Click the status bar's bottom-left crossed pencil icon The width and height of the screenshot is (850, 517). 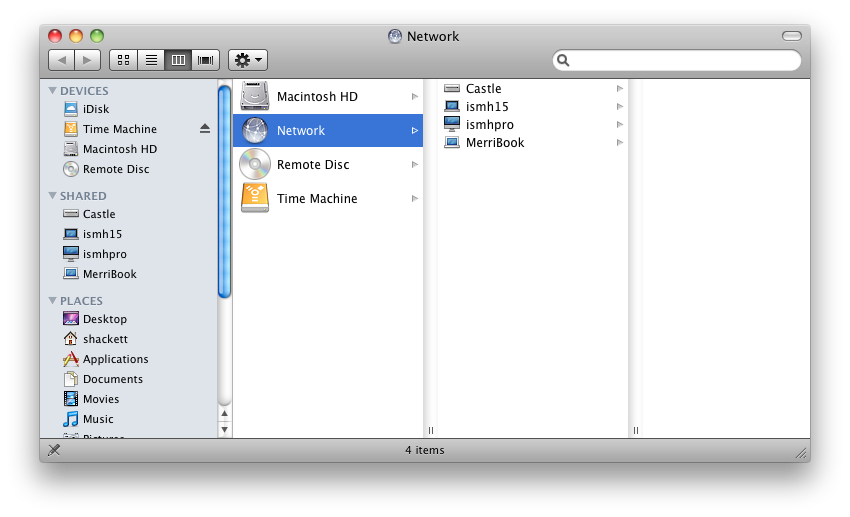coord(54,450)
